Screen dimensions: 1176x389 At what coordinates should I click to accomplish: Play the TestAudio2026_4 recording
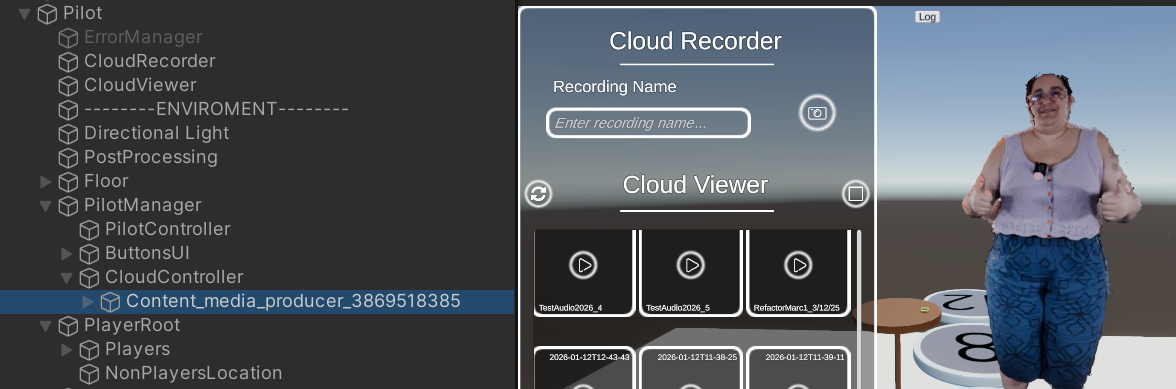(584, 265)
